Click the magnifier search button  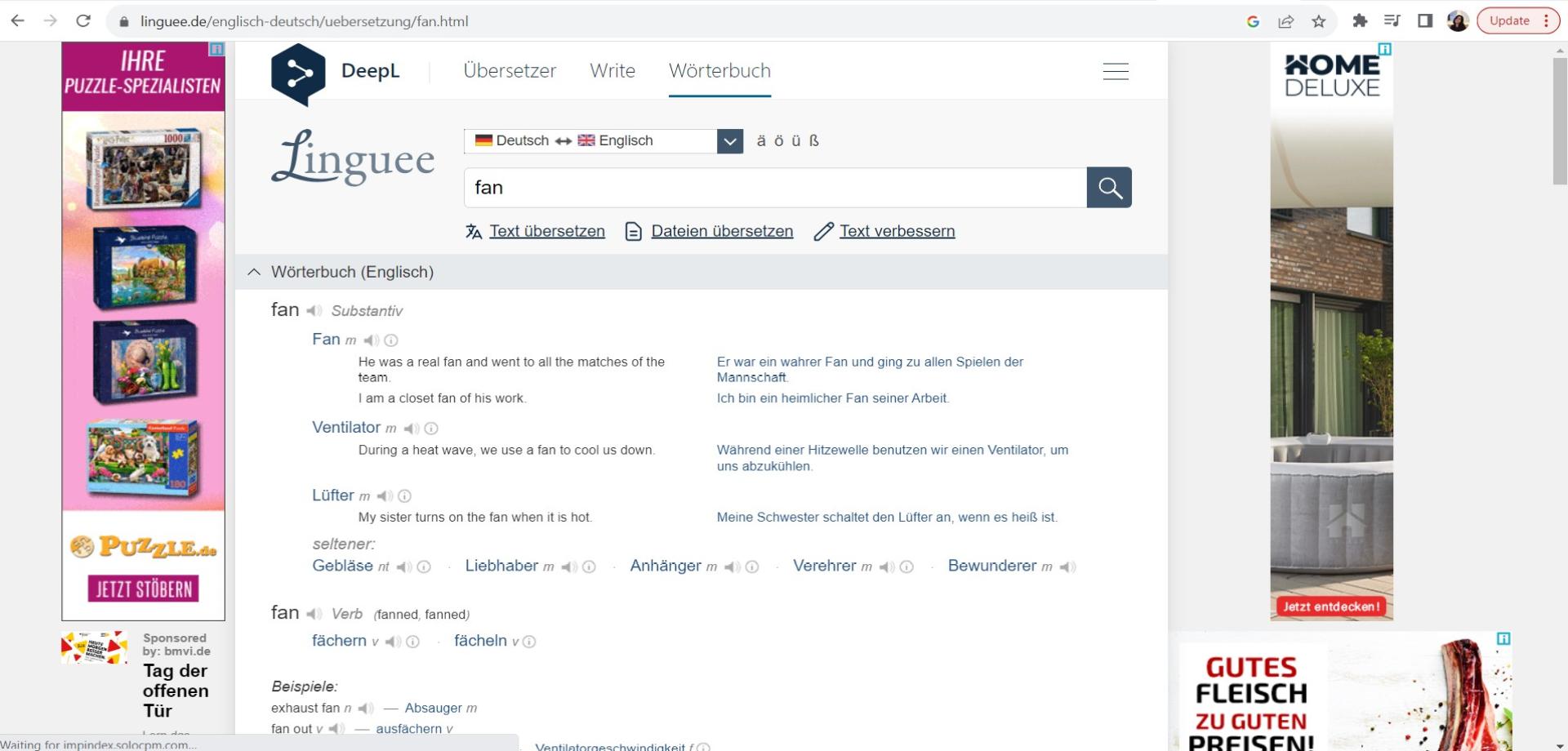pos(1109,188)
